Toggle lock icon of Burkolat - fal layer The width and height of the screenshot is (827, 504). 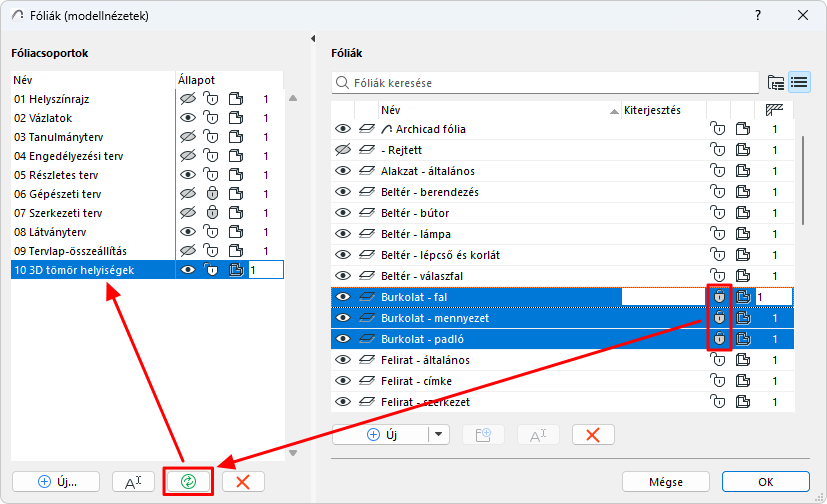[x=717, y=297]
